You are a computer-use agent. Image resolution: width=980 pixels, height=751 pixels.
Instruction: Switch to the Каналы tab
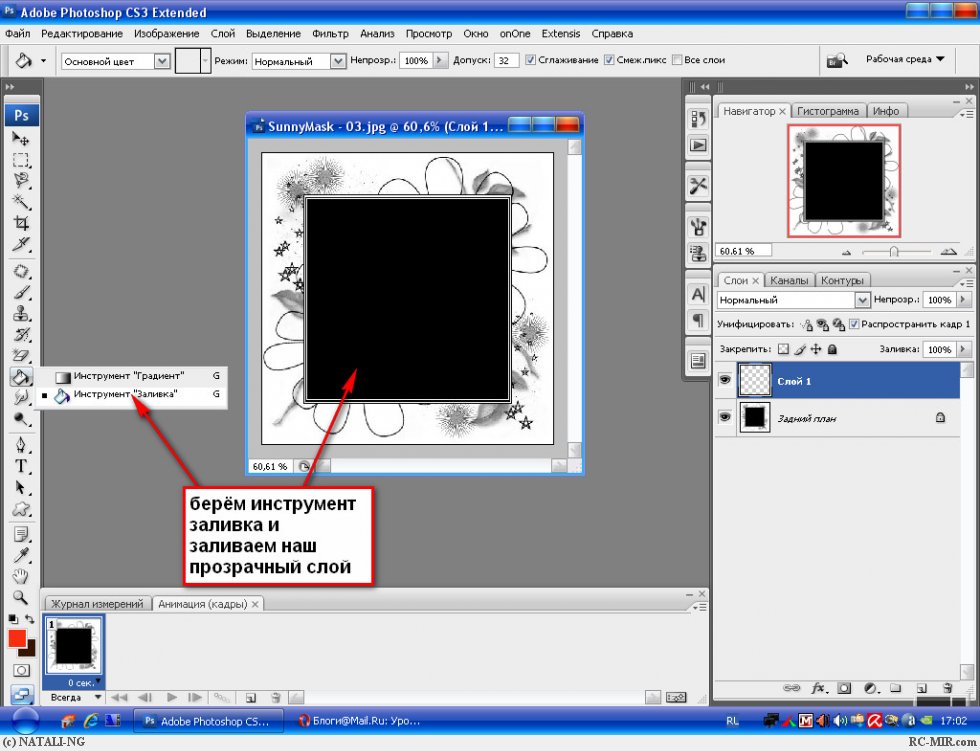(x=789, y=281)
